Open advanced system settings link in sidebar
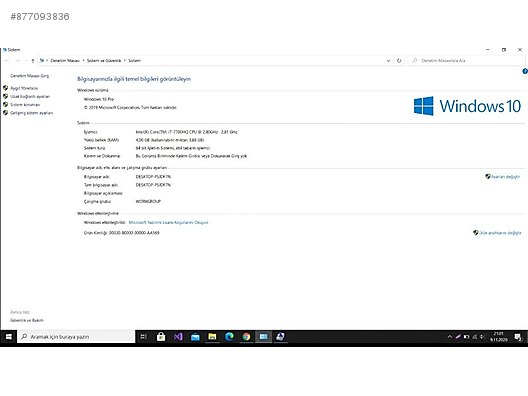This screenshot has width=528, height=396. (x=31, y=113)
